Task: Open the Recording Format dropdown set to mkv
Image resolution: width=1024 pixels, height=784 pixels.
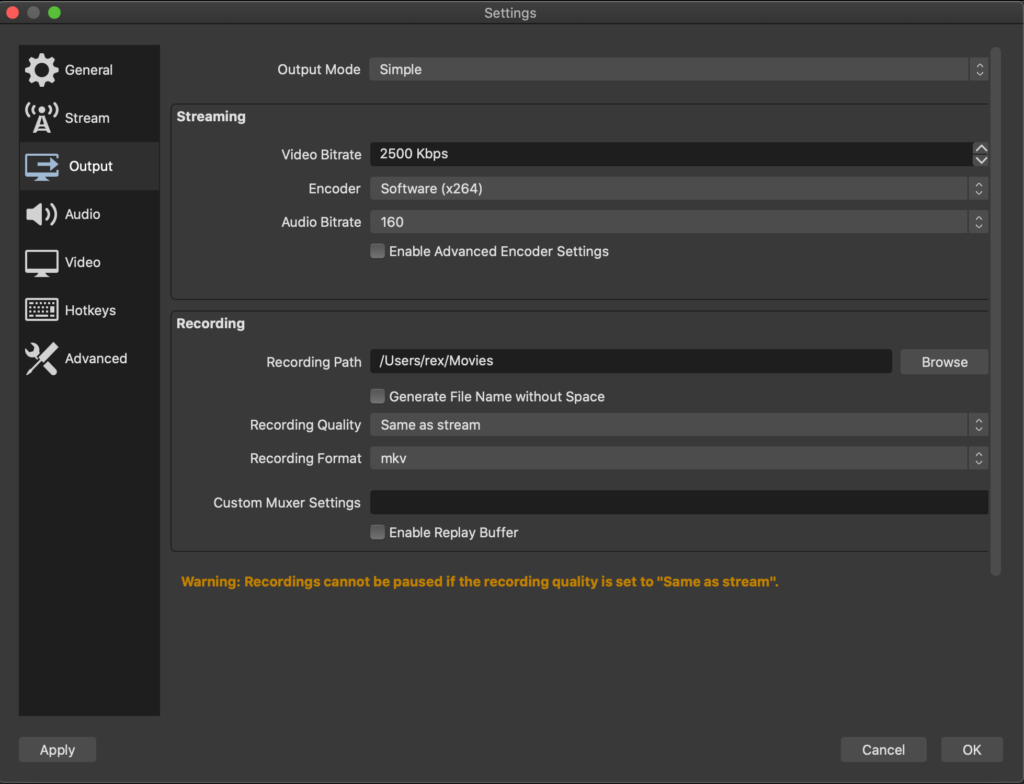Action: [679, 459]
